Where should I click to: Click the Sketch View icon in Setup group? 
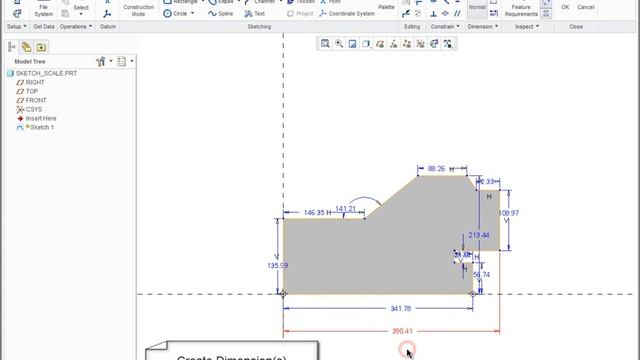pyautogui.click(x=17, y=14)
